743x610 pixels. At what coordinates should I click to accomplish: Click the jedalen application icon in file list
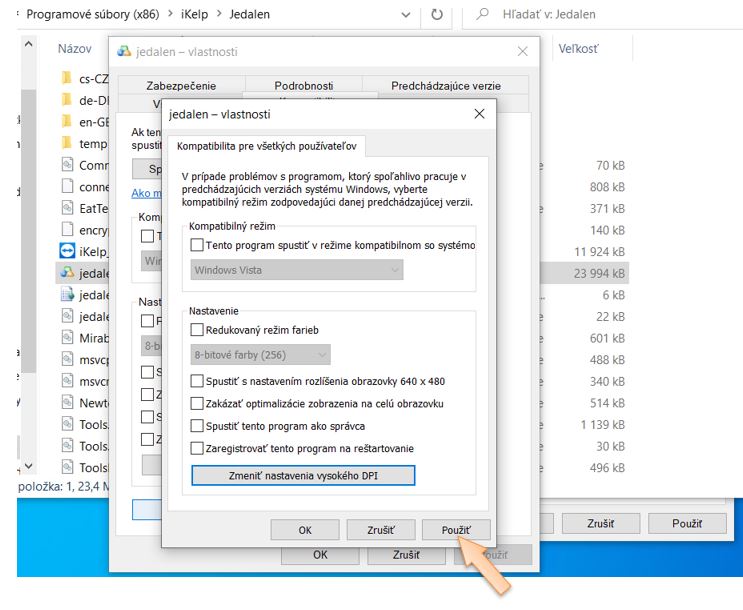click(x=67, y=272)
